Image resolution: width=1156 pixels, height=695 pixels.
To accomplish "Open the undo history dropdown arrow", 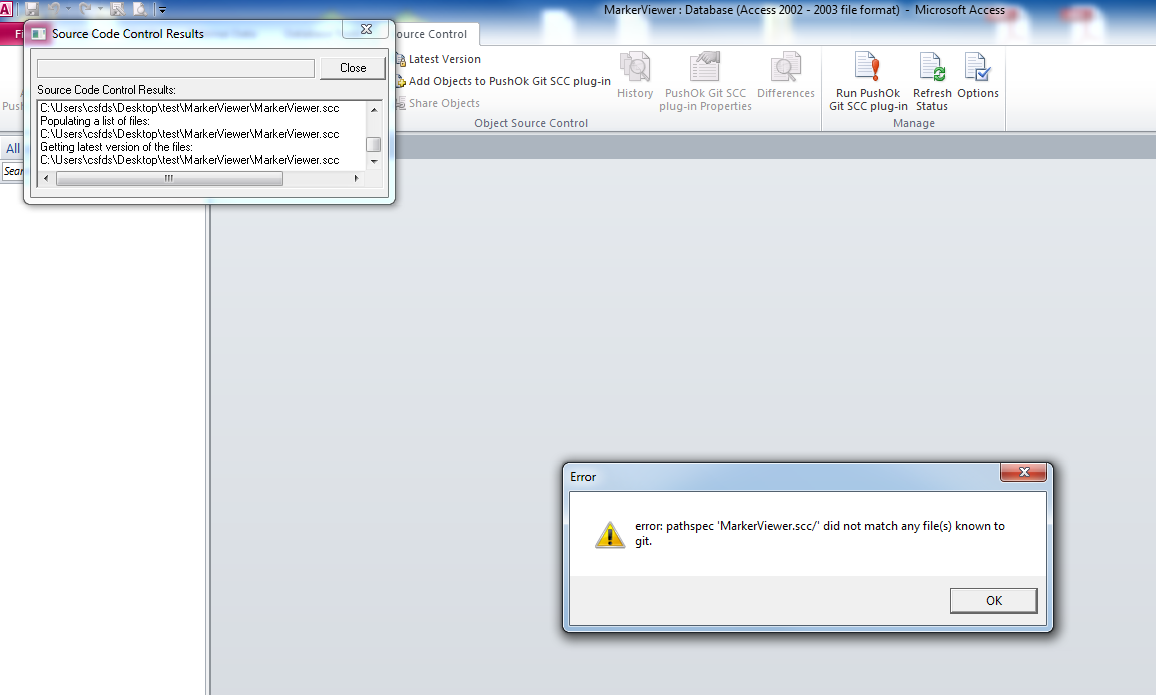I will point(68,10).
